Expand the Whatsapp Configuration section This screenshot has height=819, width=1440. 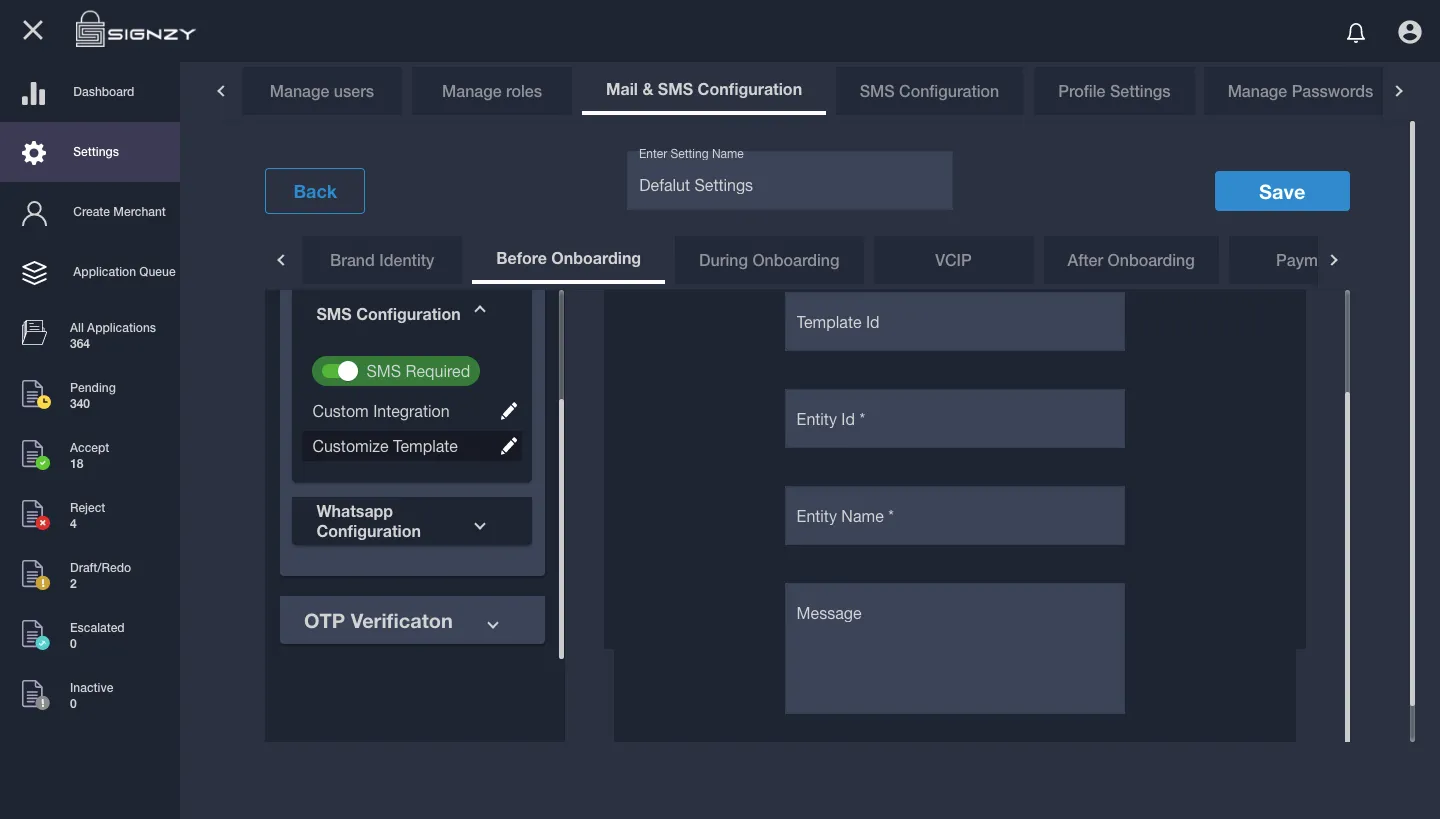tap(480, 526)
